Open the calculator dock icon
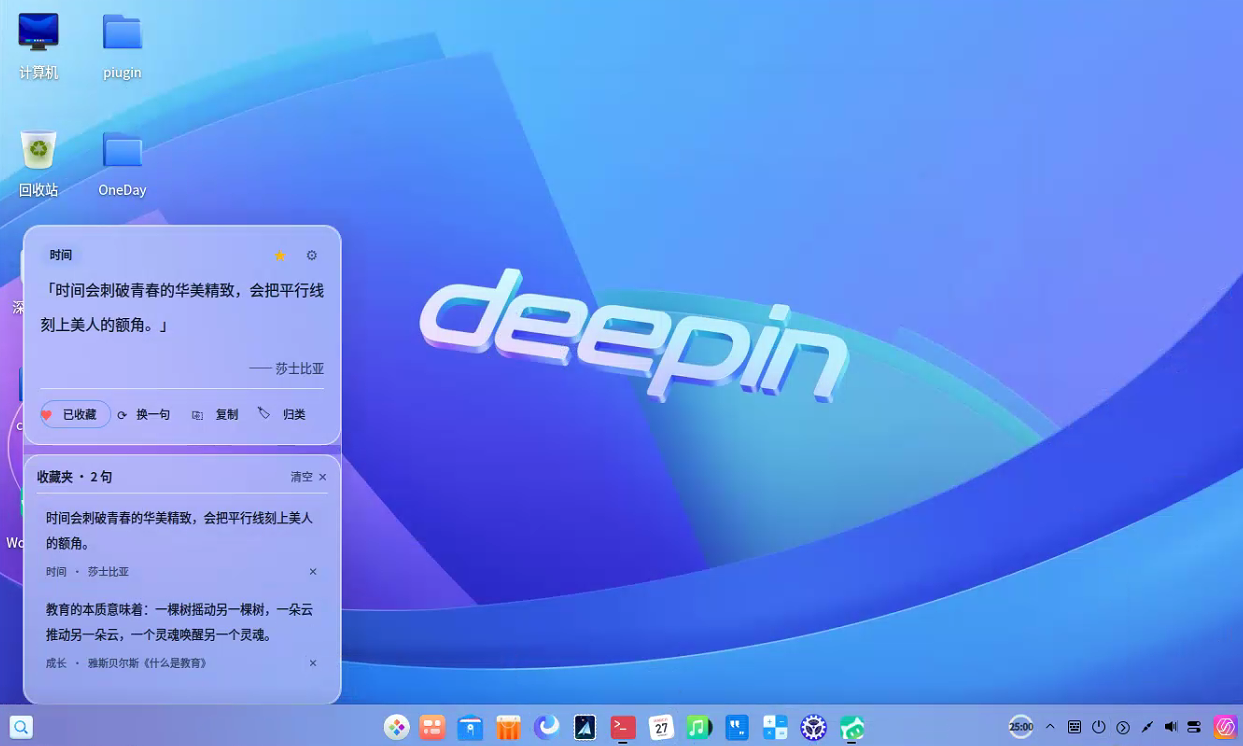Image resolution: width=1243 pixels, height=746 pixels. (x=775, y=727)
